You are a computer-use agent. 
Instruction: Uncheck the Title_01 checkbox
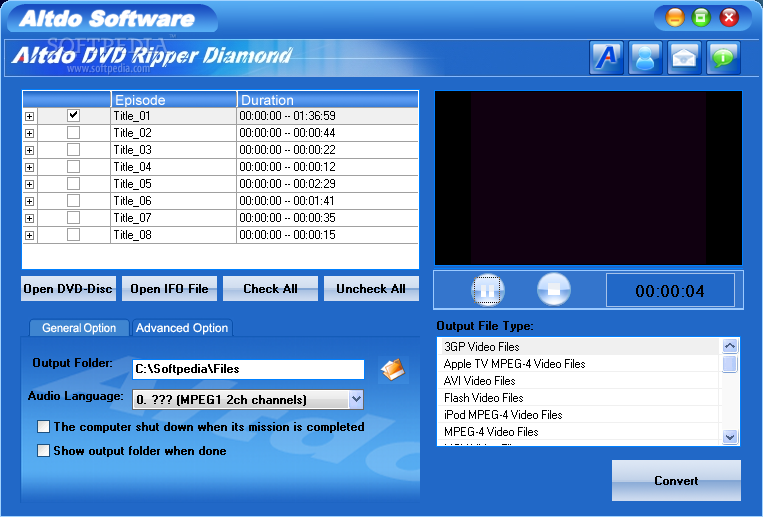(73, 115)
